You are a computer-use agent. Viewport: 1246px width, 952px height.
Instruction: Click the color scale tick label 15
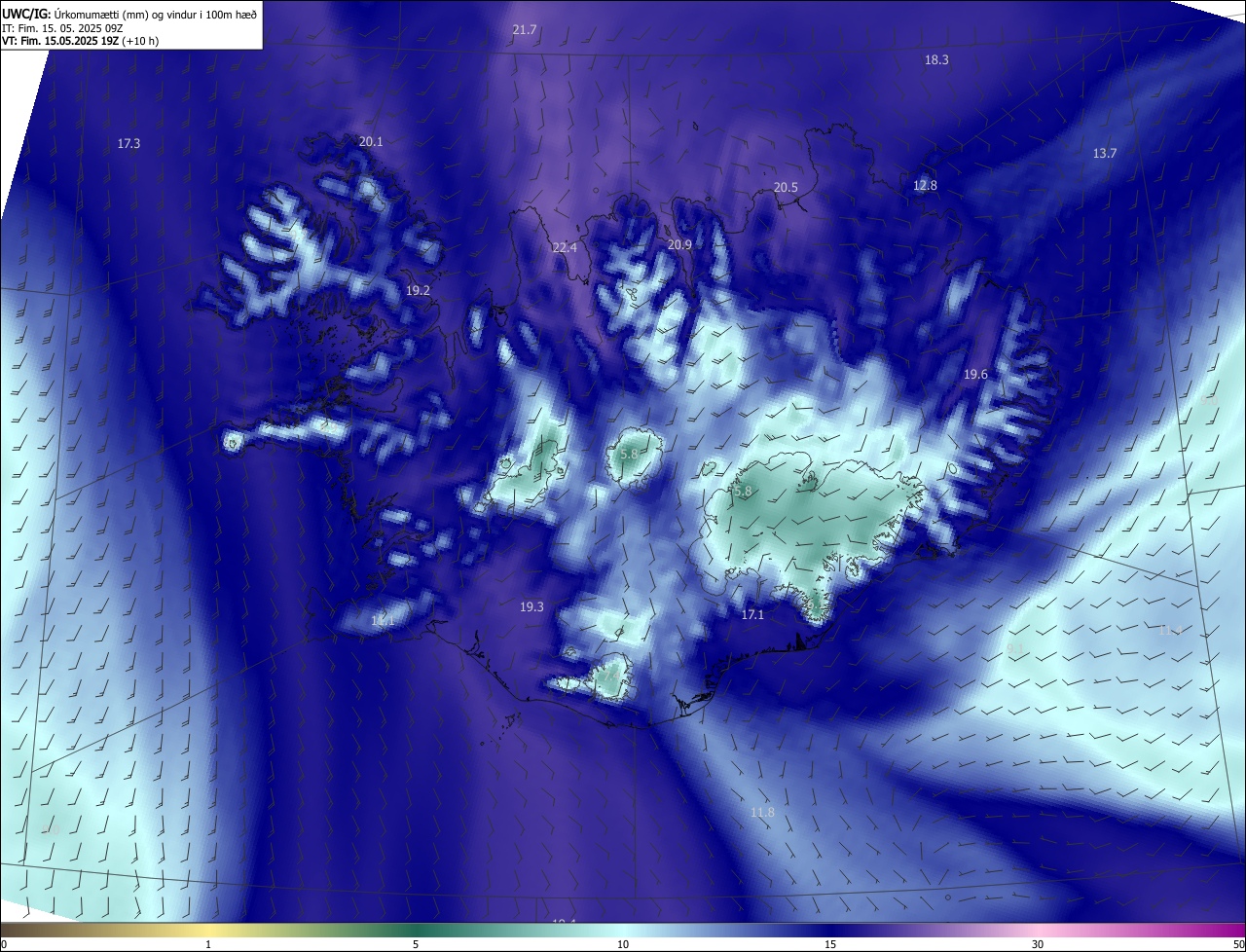[x=830, y=944]
